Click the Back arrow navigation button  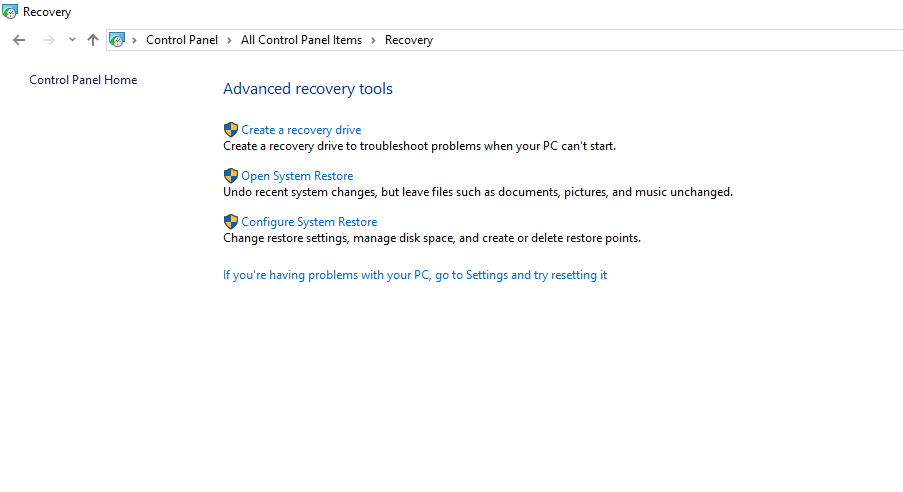[x=19, y=40]
